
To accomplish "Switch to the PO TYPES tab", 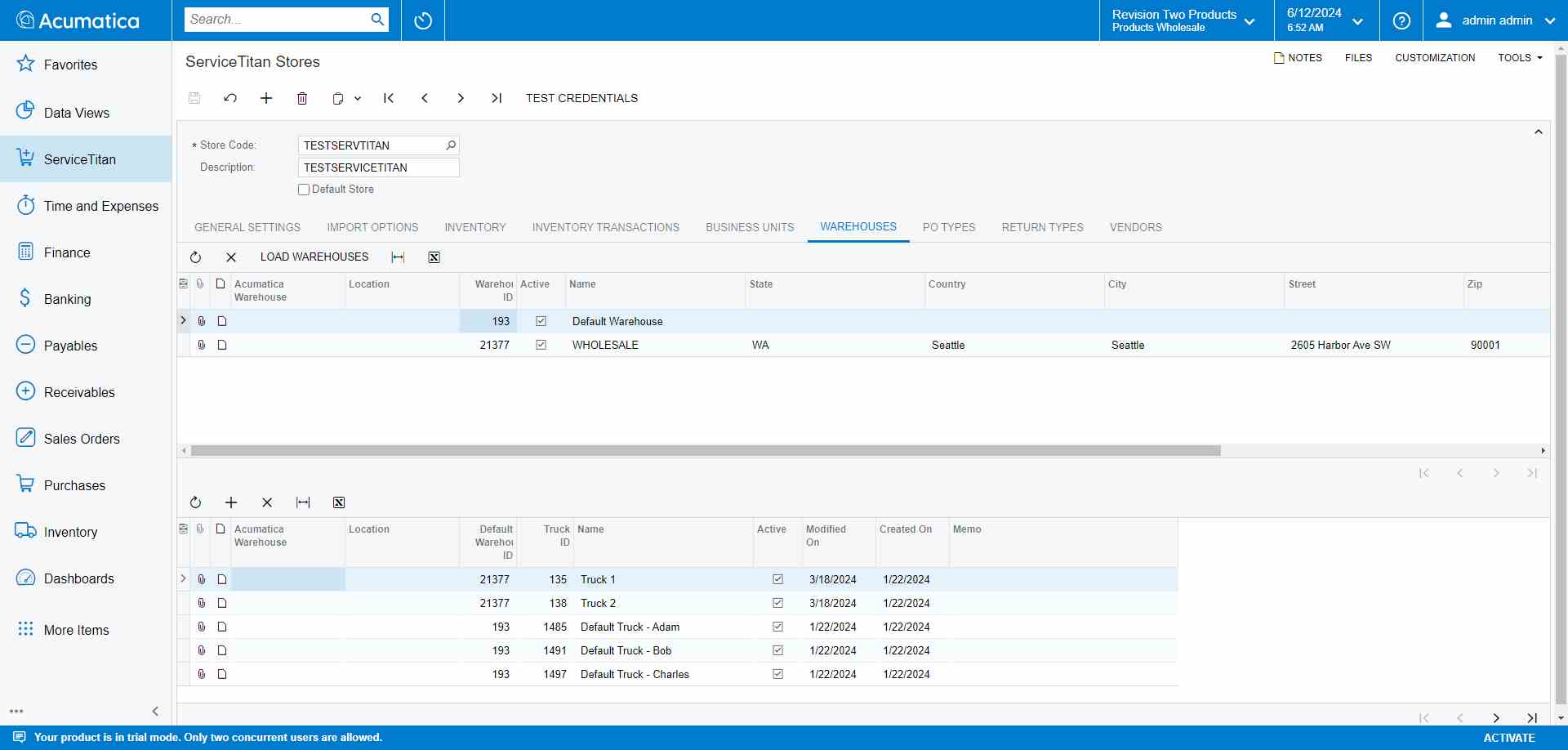I will [x=949, y=227].
